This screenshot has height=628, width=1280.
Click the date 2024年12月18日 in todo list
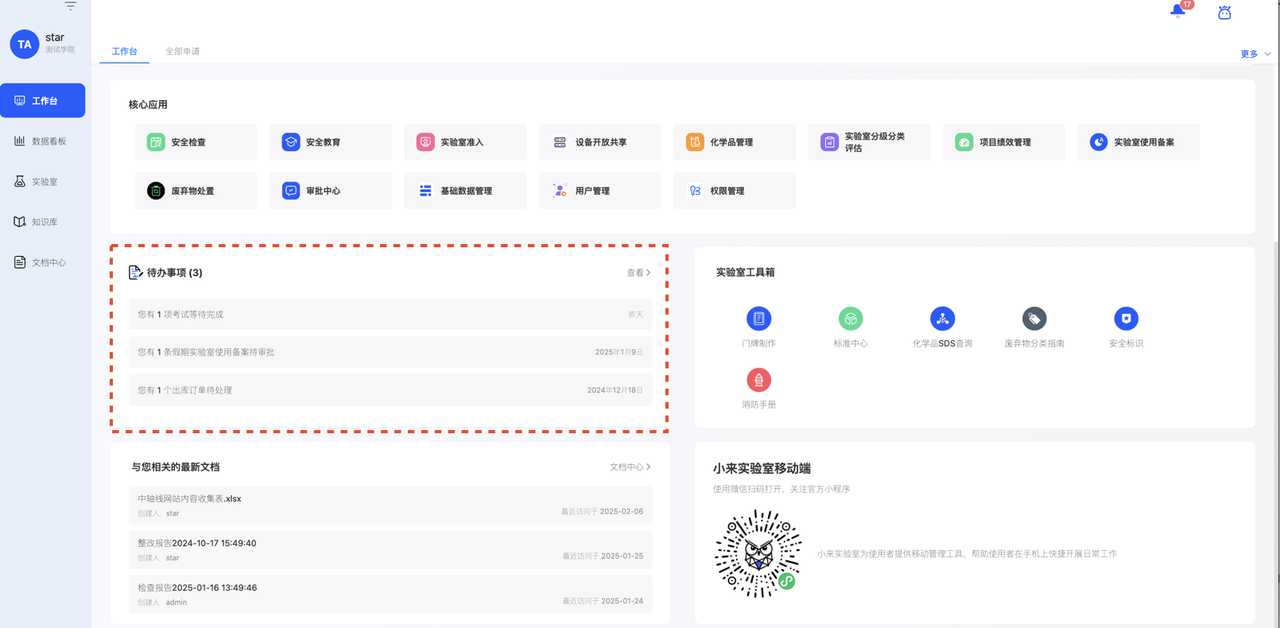(x=615, y=390)
